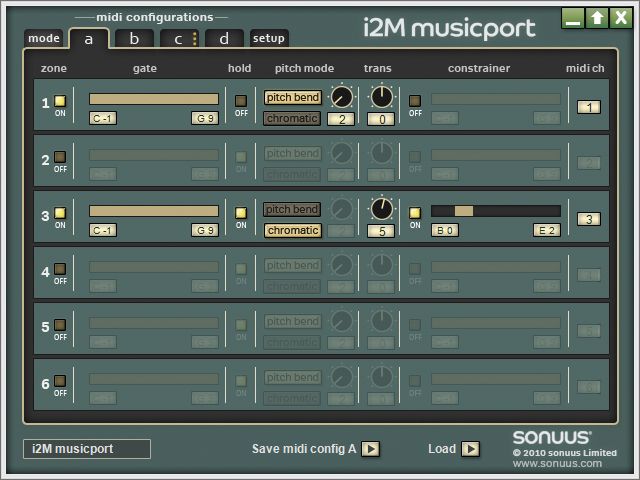Select pitch bend mode for zone 1

pos(292,98)
